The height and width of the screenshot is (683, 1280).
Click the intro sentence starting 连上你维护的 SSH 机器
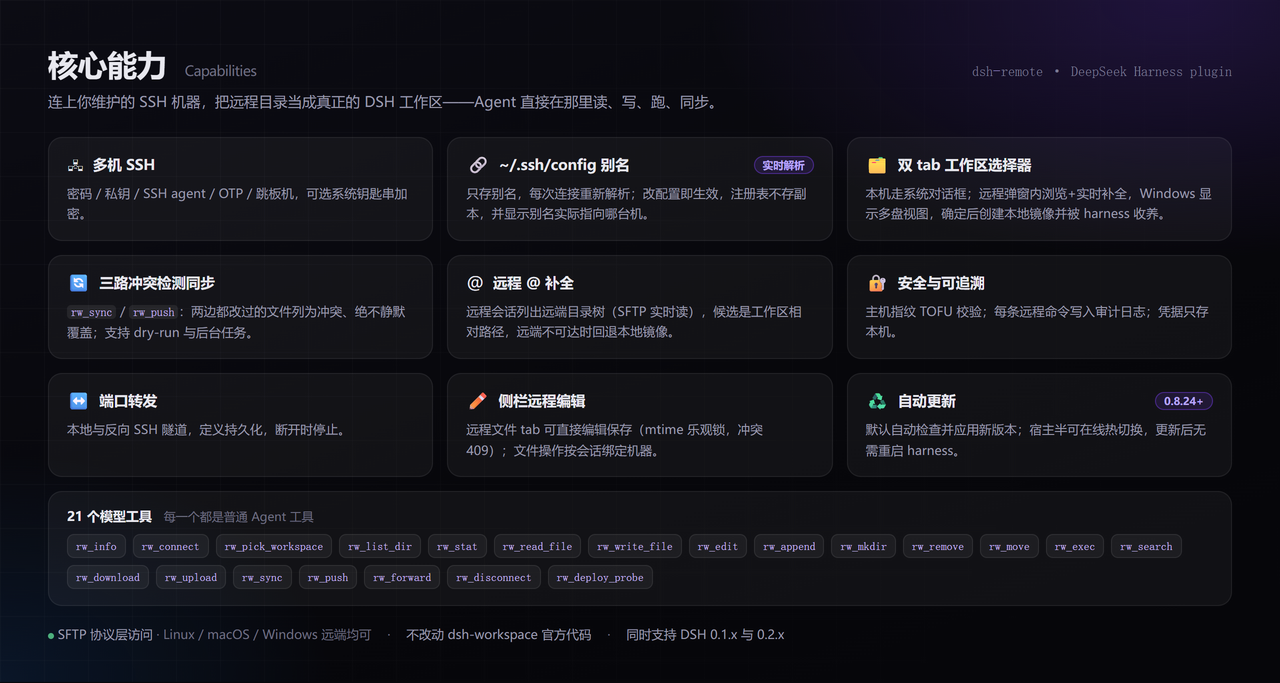point(383,103)
